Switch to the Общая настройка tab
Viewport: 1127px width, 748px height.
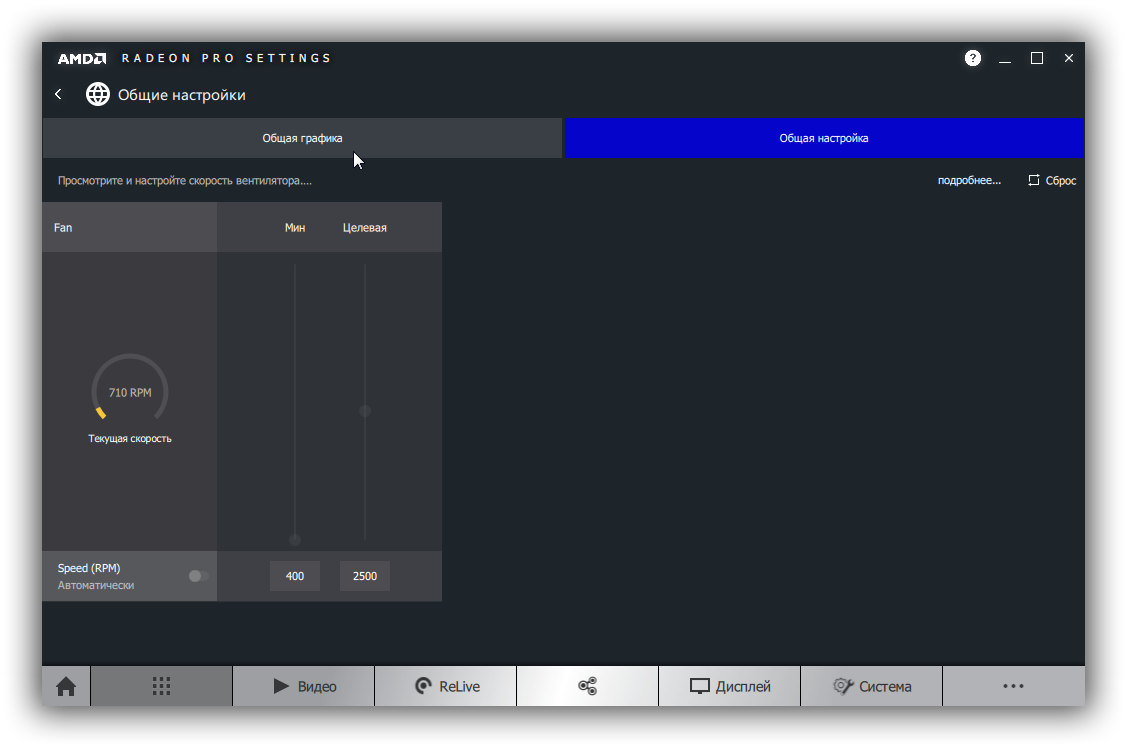[824, 138]
